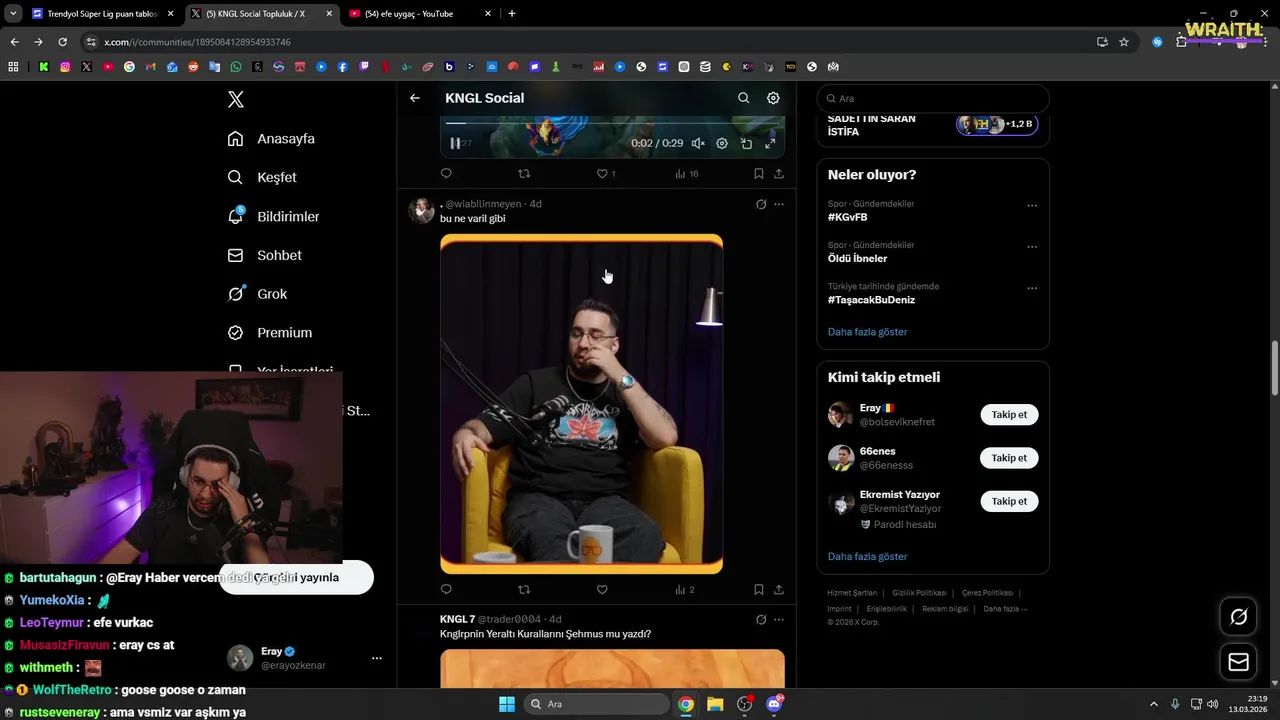Open Anasayfa in sidebar

(271, 139)
